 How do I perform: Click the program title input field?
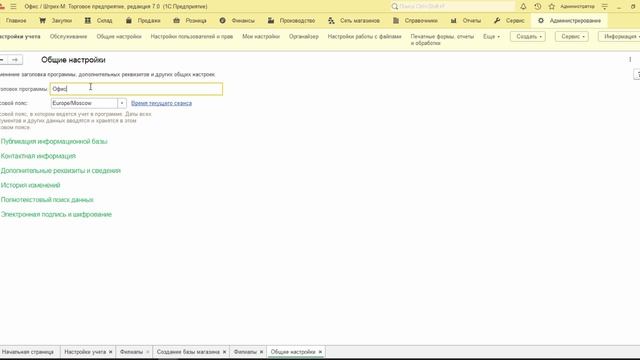click(x=136, y=89)
